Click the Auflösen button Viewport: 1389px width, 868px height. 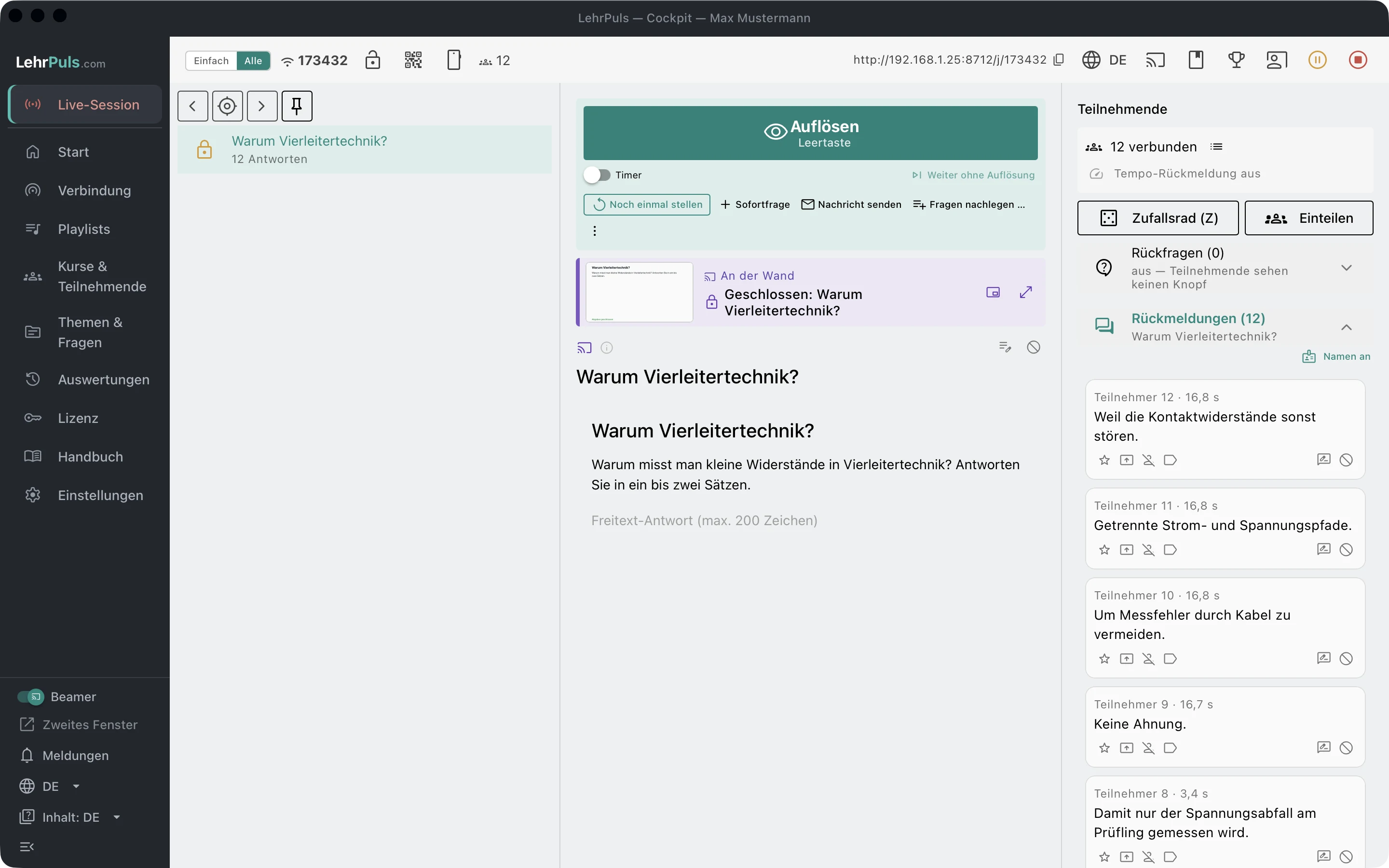pos(810,133)
